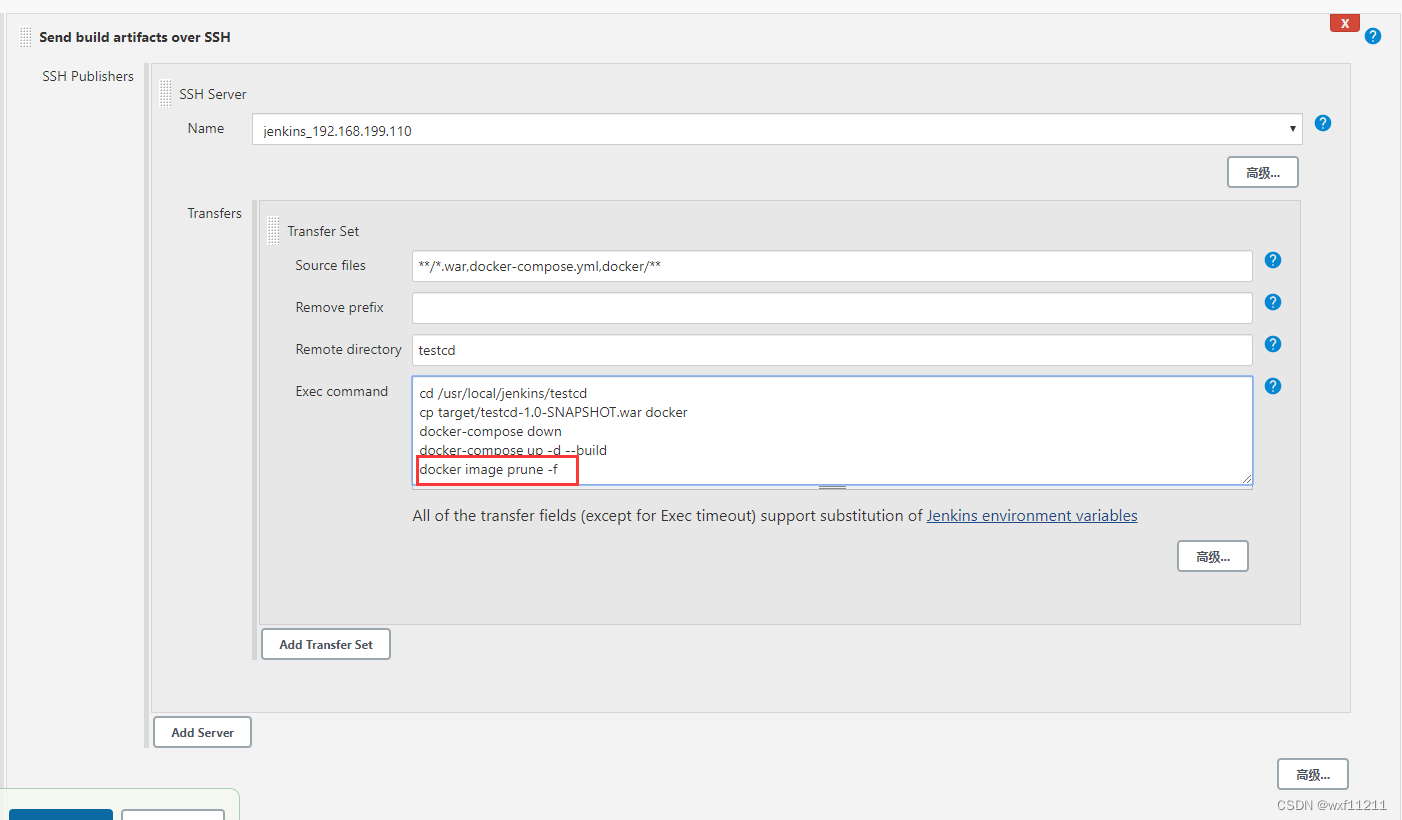1402x820 pixels.
Task: Click the resize bar below Exec command
Action: (x=832, y=488)
